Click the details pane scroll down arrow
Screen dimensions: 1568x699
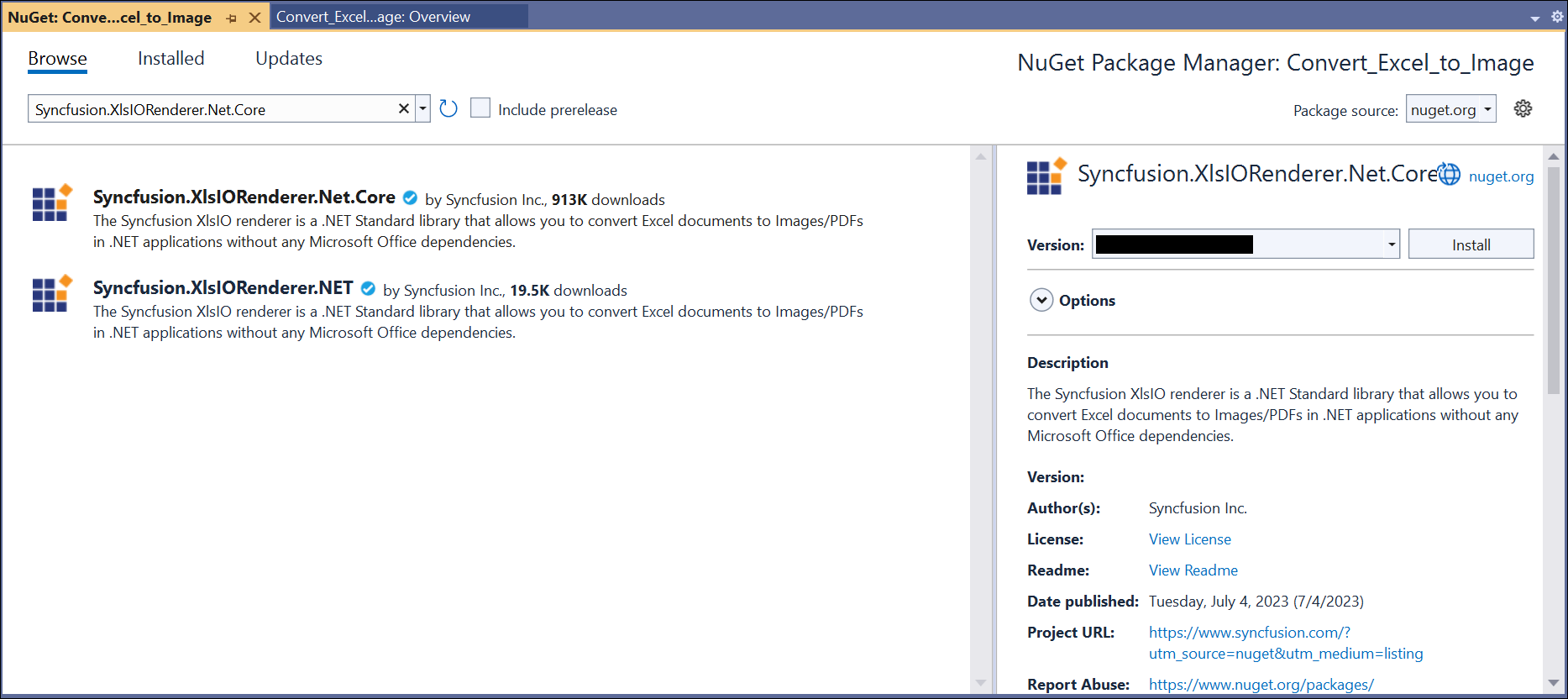point(1553,683)
